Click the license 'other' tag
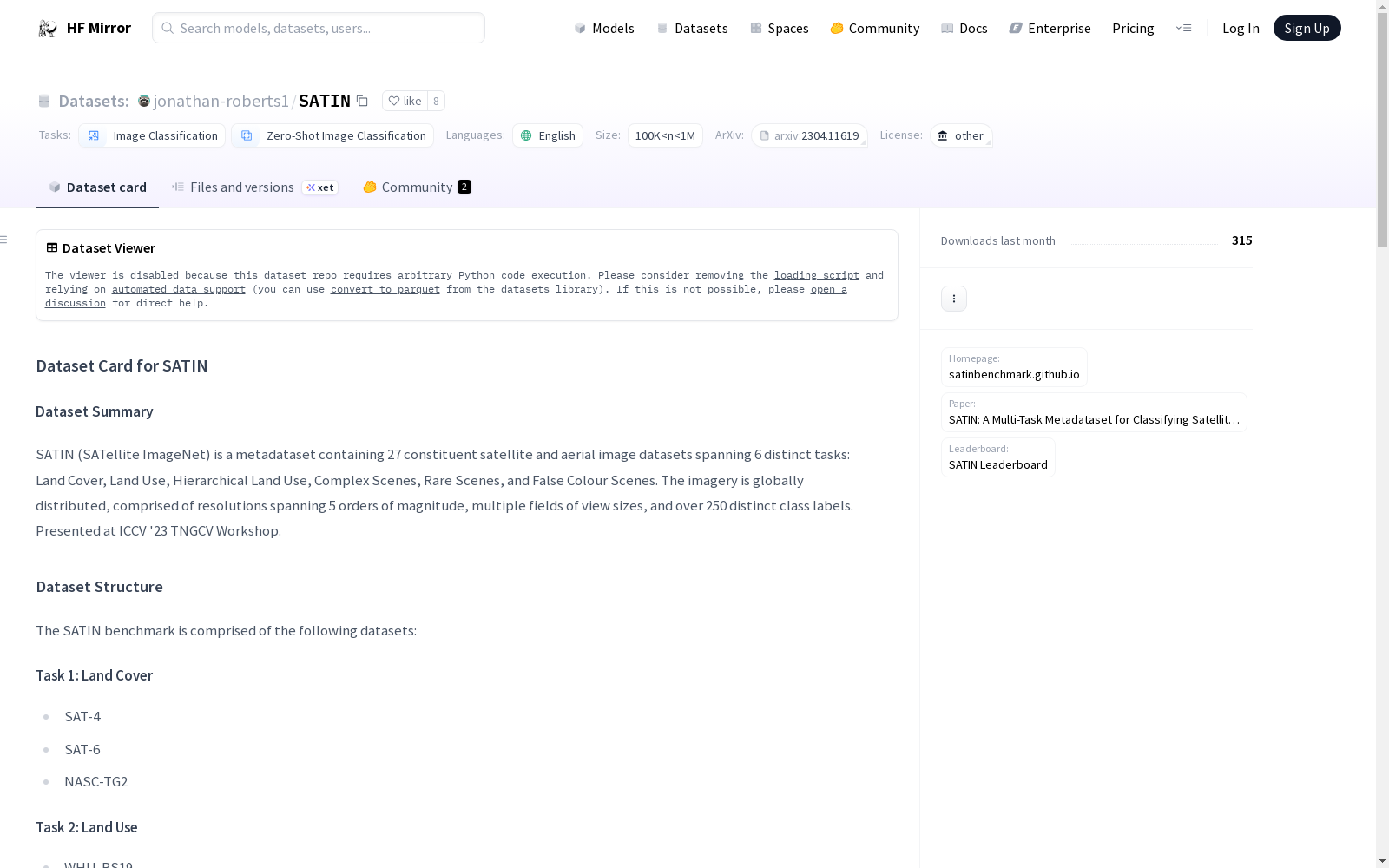The image size is (1389, 868). point(961,135)
